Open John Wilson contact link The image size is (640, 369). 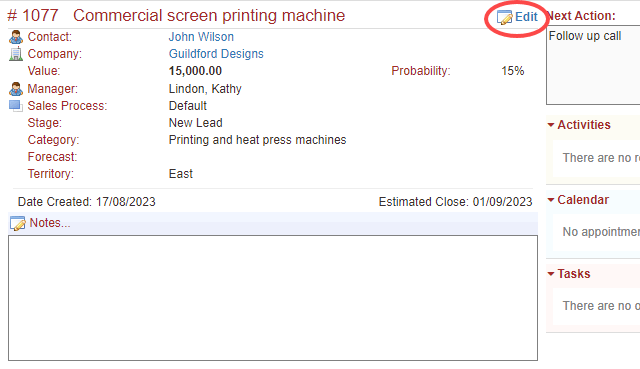(x=201, y=37)
